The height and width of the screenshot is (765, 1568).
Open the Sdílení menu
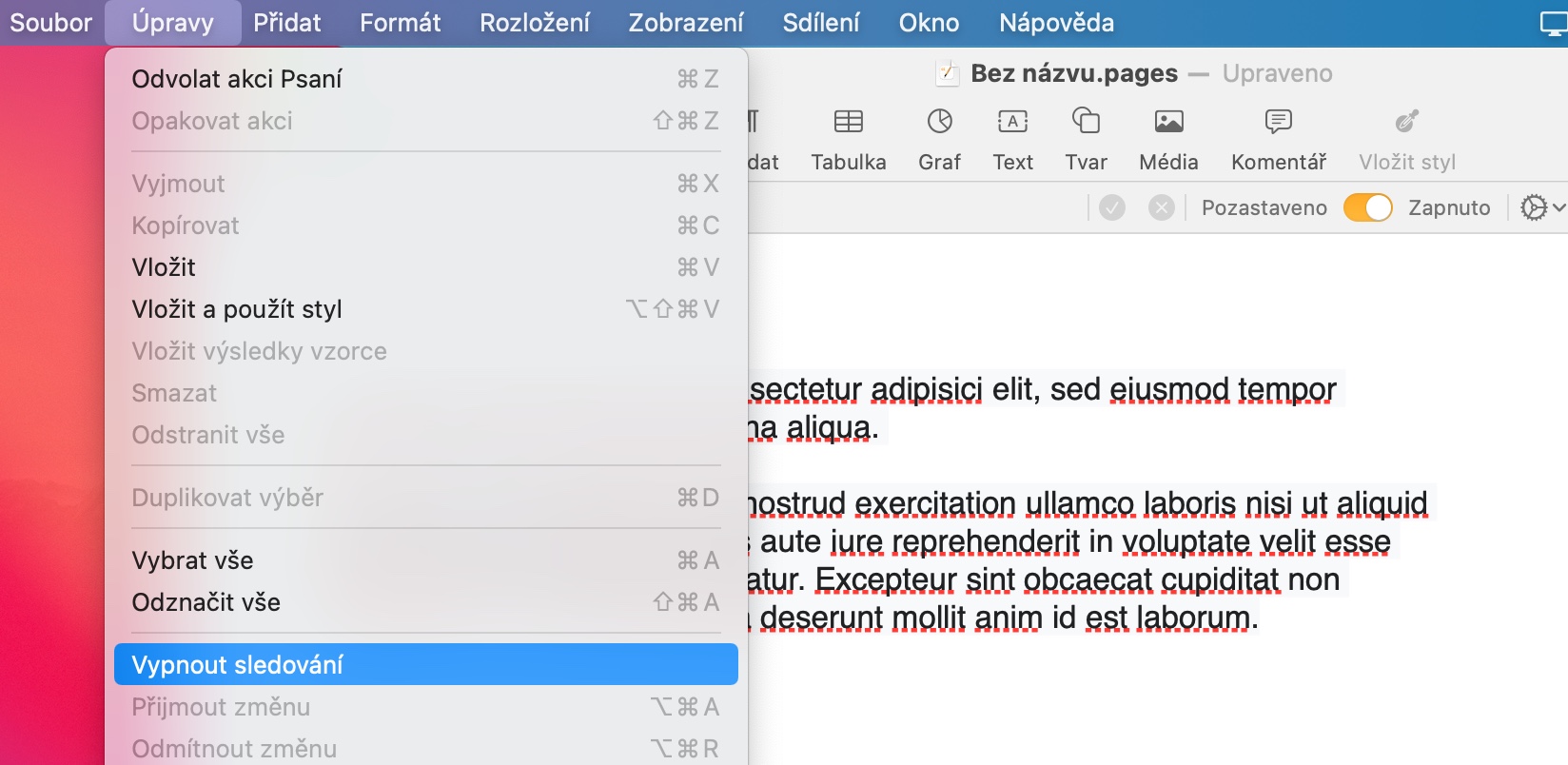pos(821,23)
